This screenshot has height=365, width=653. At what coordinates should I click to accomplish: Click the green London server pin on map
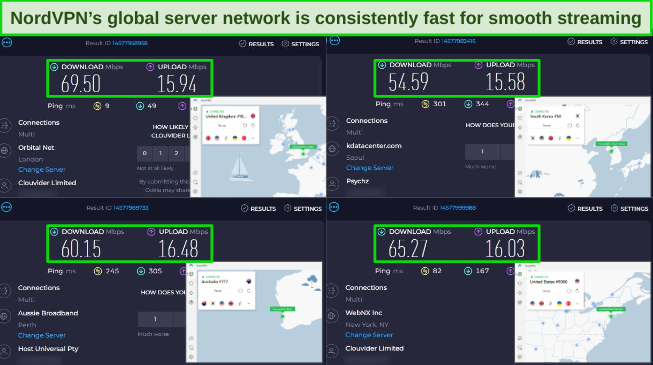[x=303, y=154]
